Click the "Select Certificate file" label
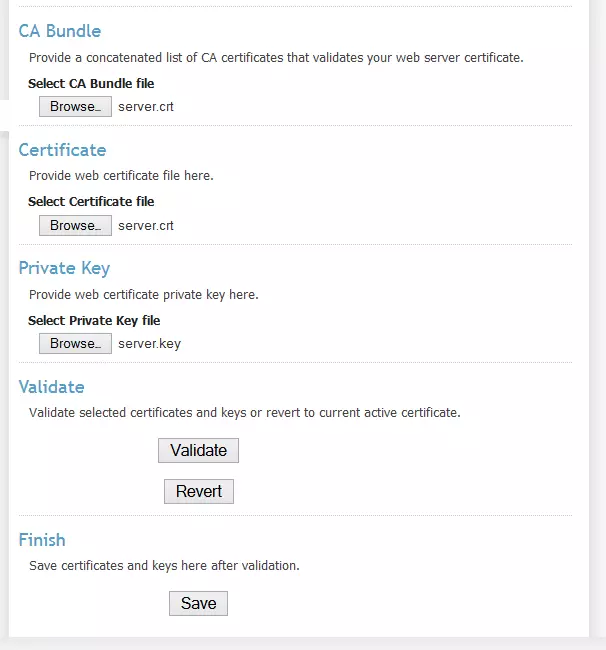This screenshot has height=650, width=606. pos(91,202)
